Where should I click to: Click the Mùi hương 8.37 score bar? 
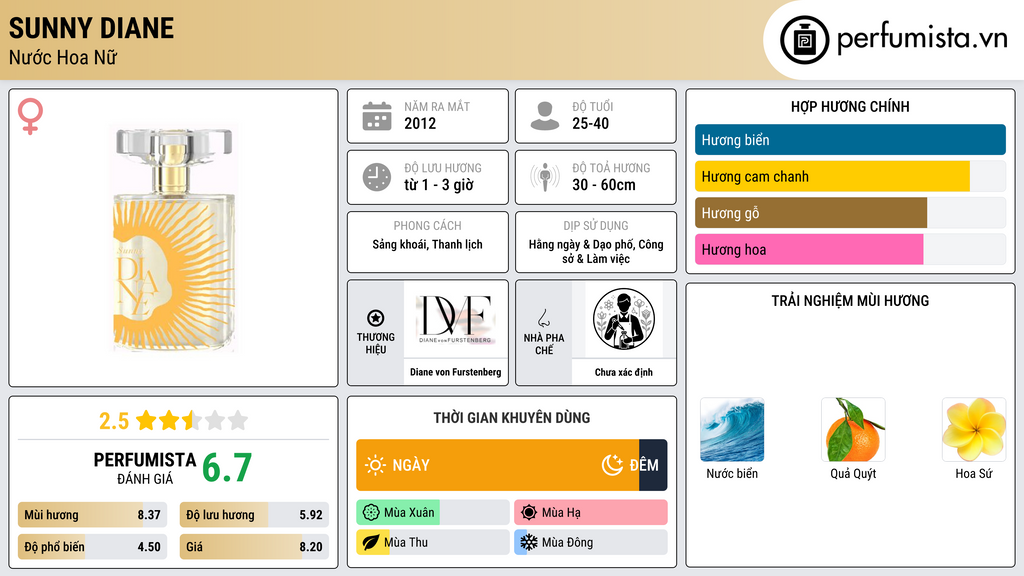pyautogui.click(x=93, y=515)
